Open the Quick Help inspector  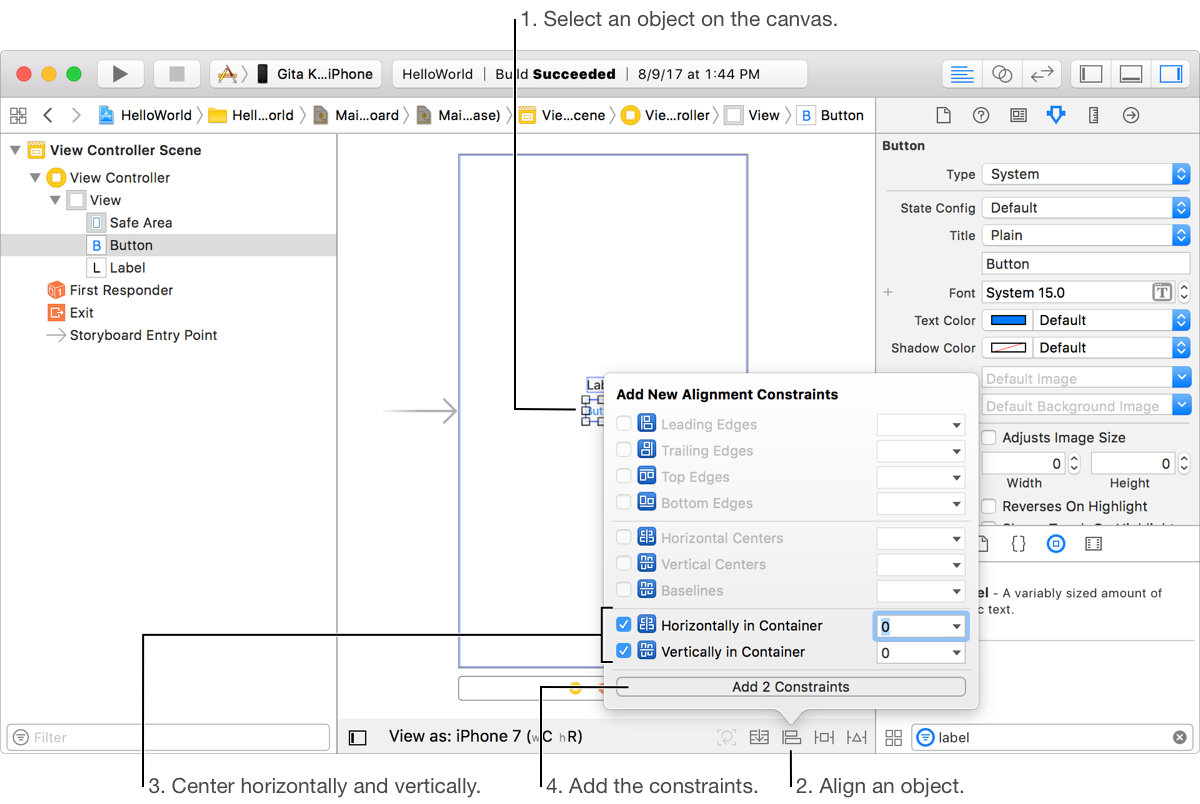click(x=981, y=115)
